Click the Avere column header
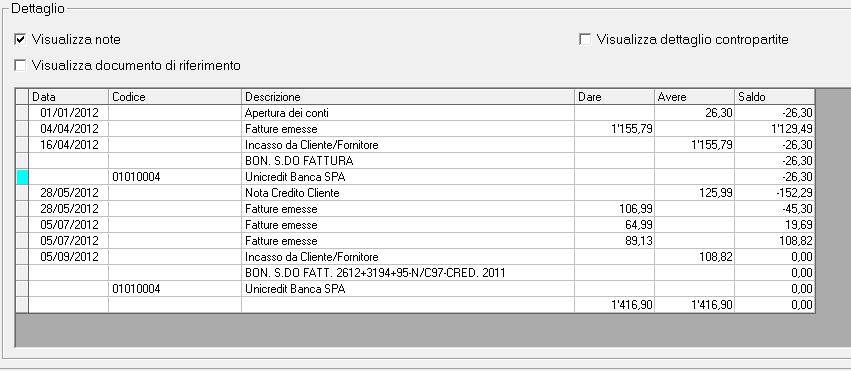The image size is (851, 371). (694, 97)
